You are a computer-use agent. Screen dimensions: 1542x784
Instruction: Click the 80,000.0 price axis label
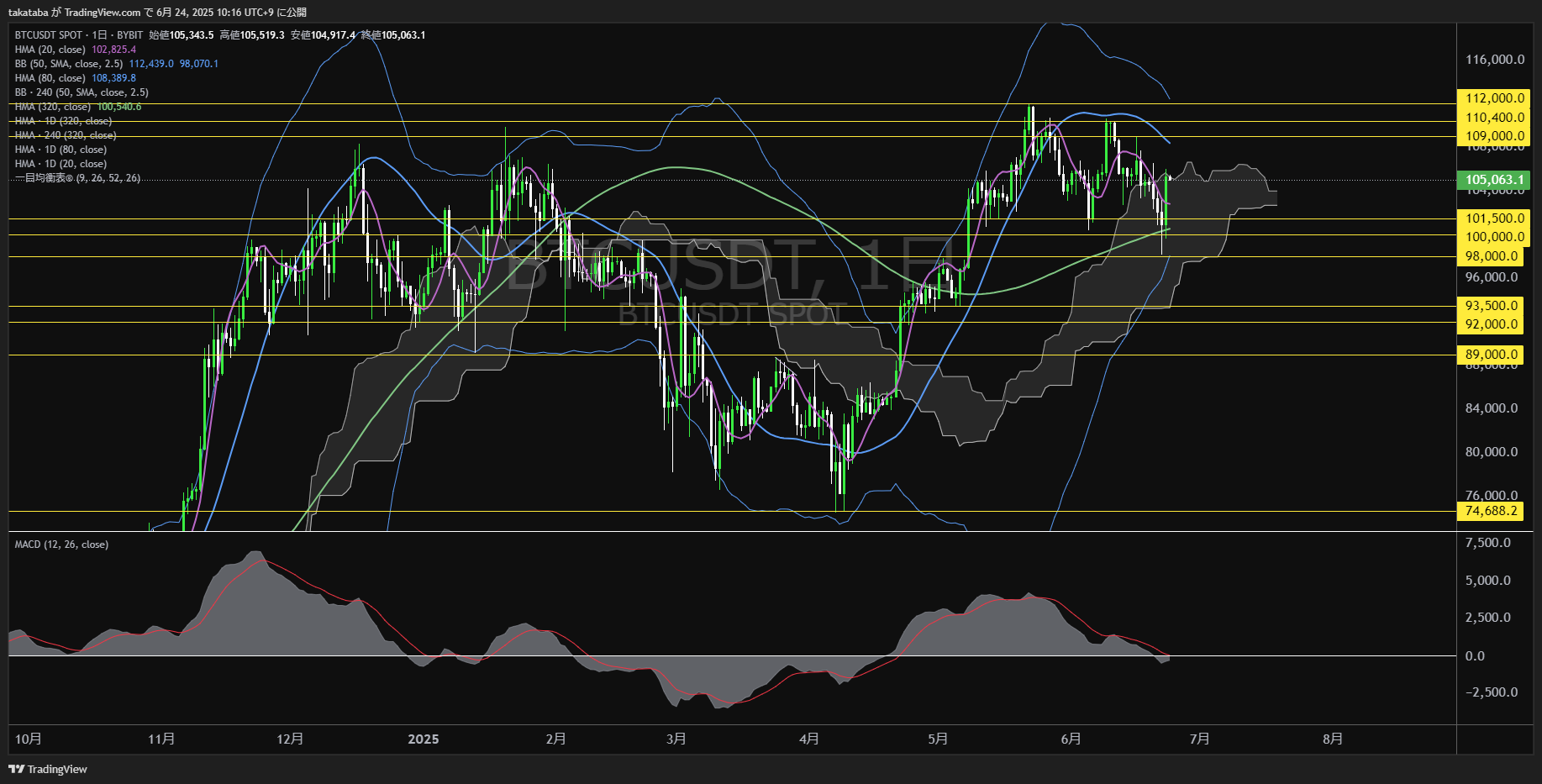1492,452
